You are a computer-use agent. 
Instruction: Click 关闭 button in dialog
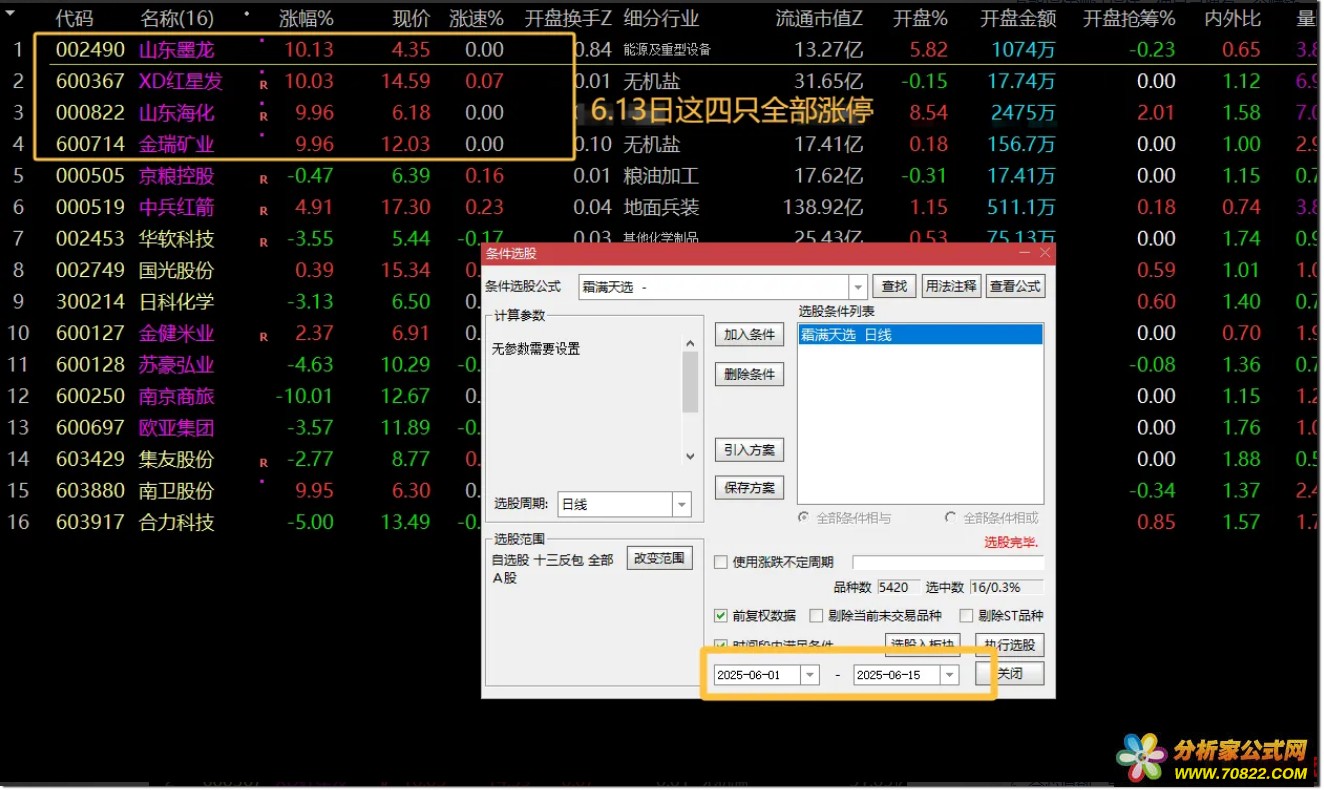point(1009,674)
